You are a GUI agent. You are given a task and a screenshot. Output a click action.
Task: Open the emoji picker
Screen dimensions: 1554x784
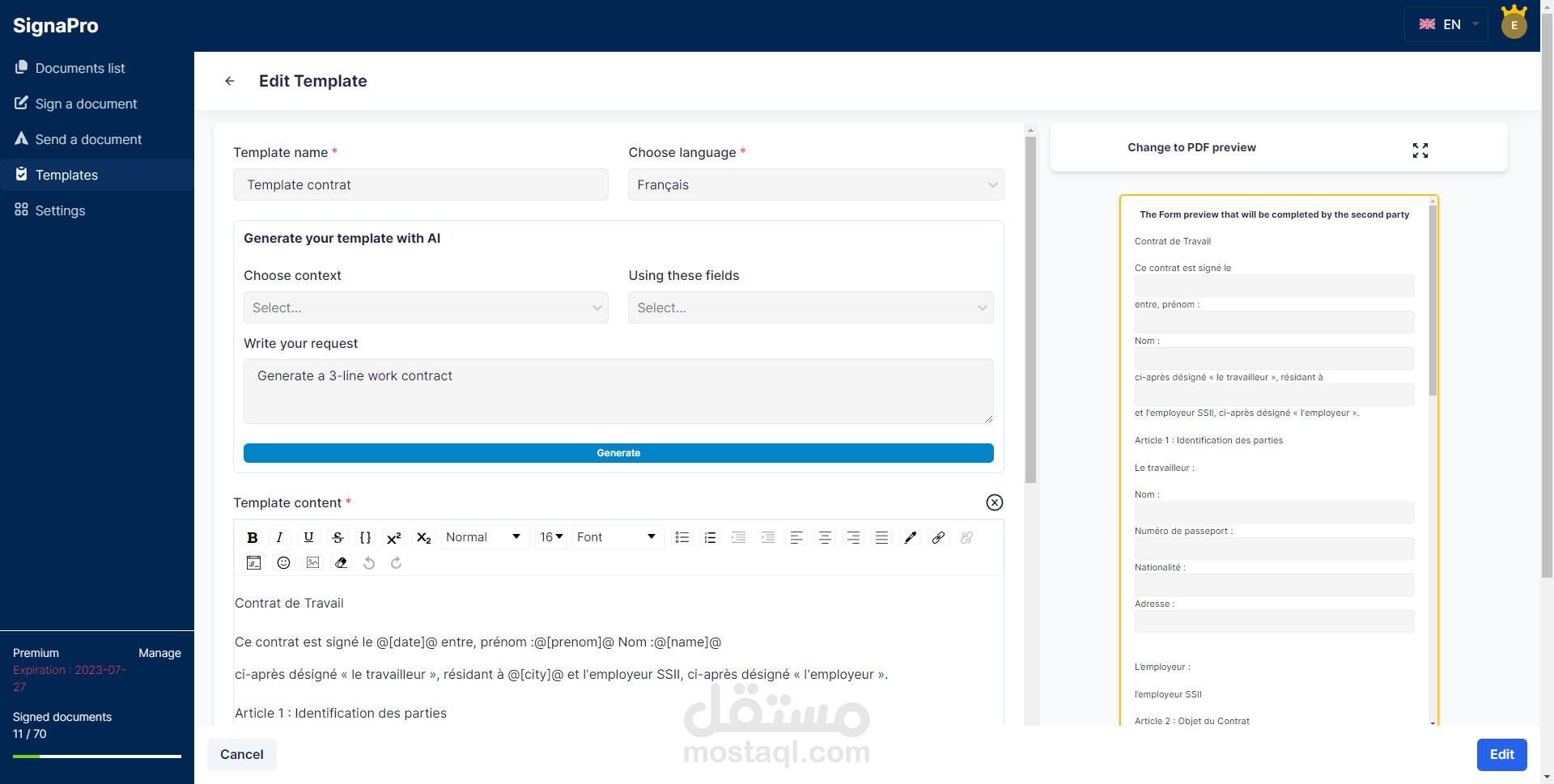pyautogui.click(x=283, y=563)
